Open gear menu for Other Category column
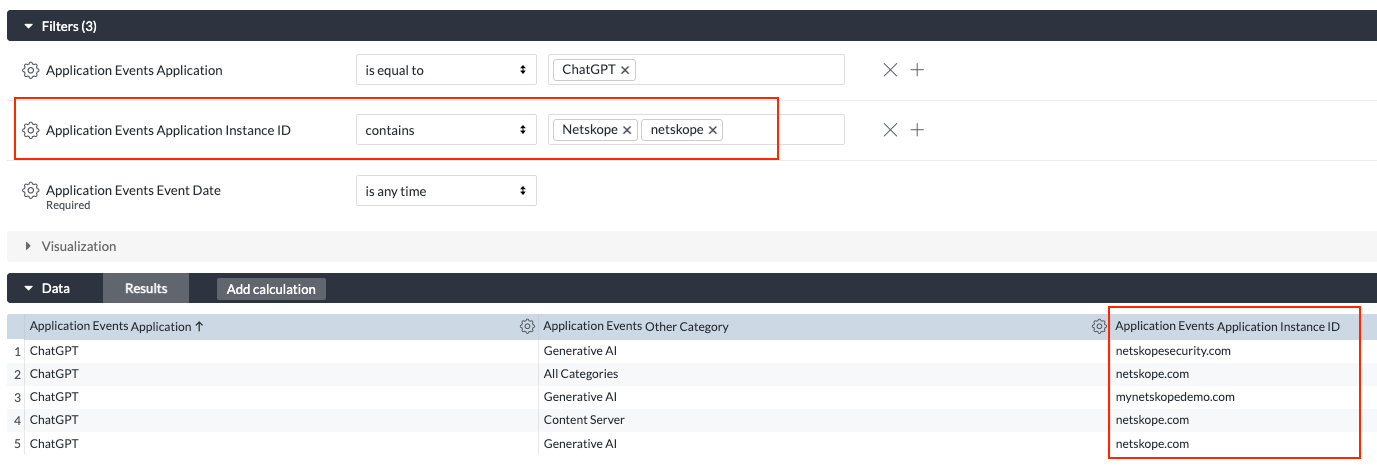 1099,326
